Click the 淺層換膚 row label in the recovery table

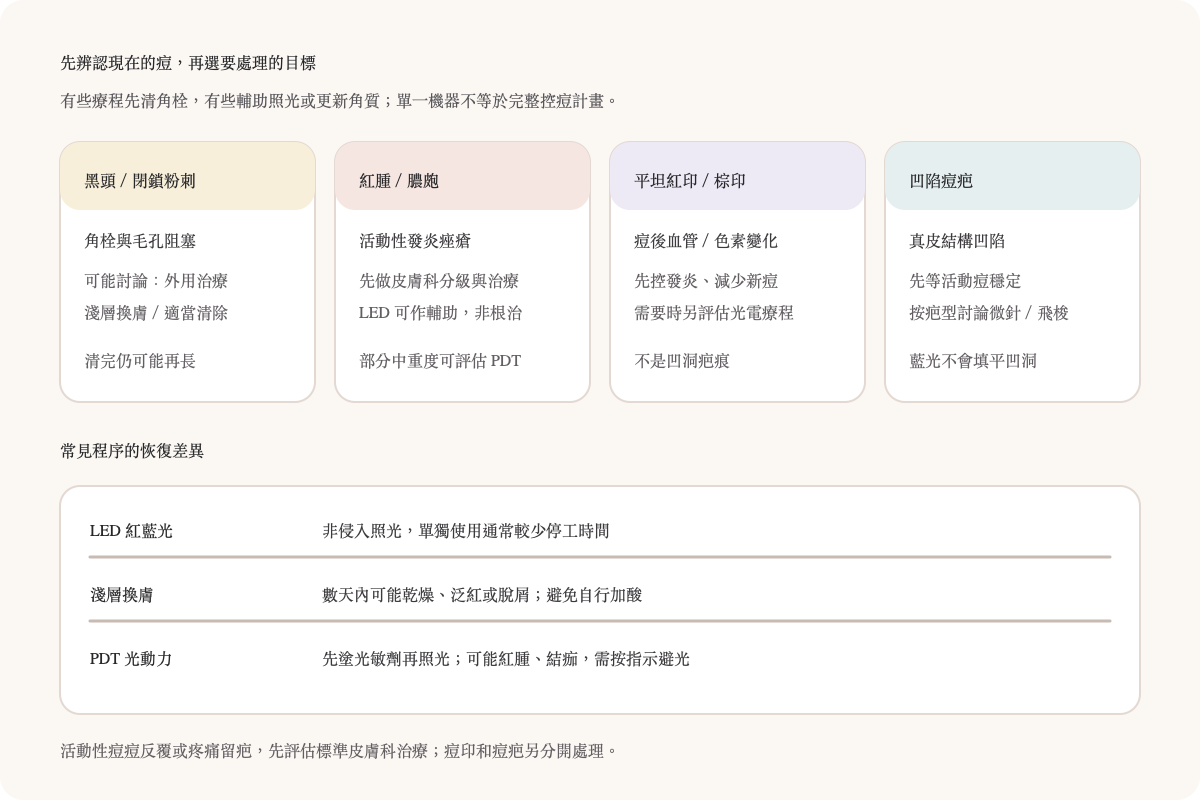point(122,595)
